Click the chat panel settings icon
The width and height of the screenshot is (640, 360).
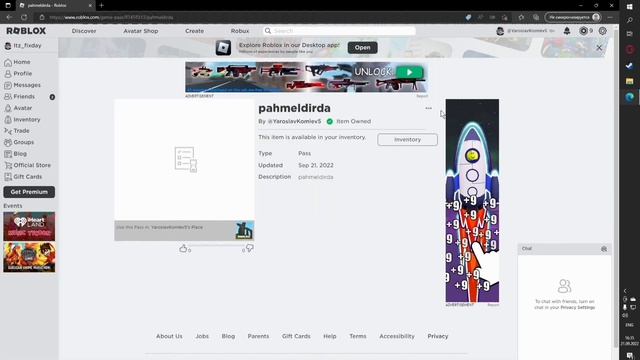[604, 249]
